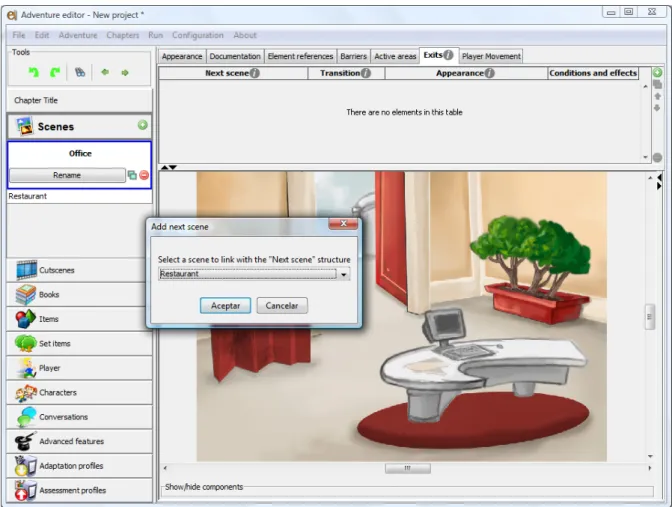Click delete exit row grey icon
Viewport: 672px width, 507px height.
click(657, 158)
